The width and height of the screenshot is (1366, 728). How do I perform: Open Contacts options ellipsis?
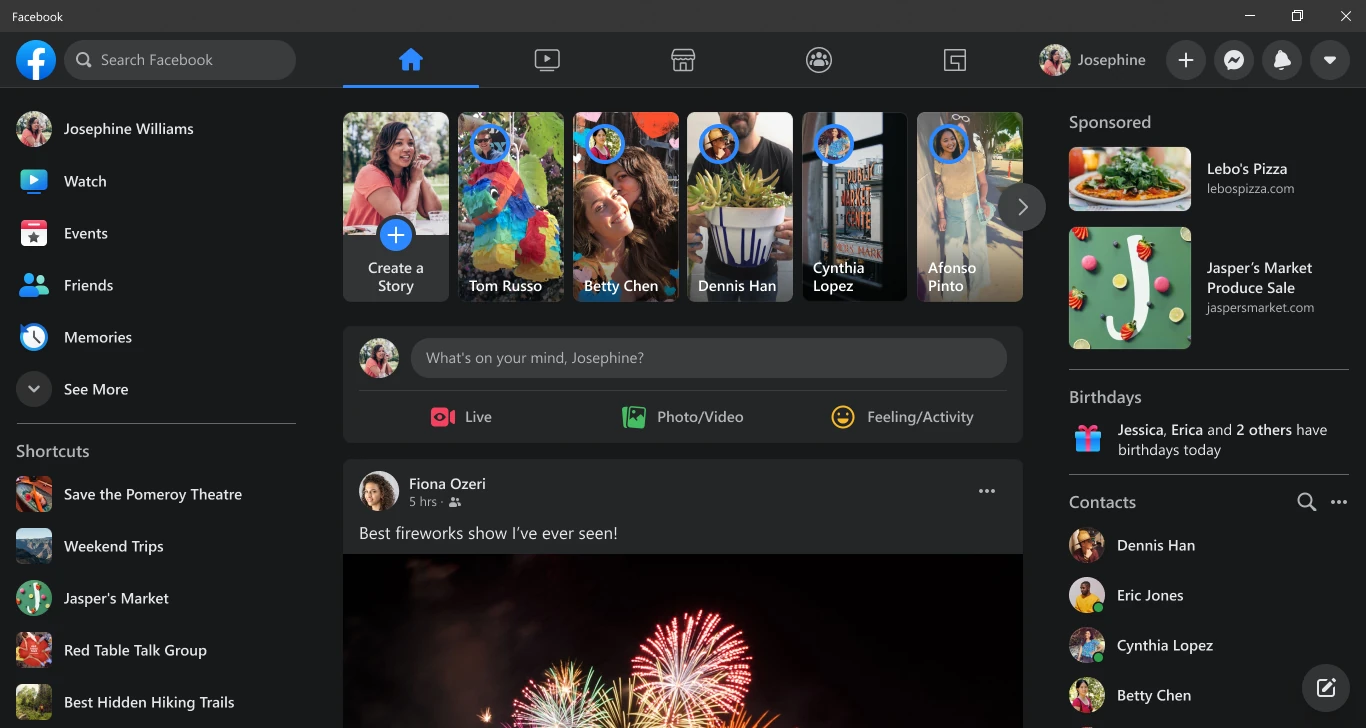coord(1339,502)
